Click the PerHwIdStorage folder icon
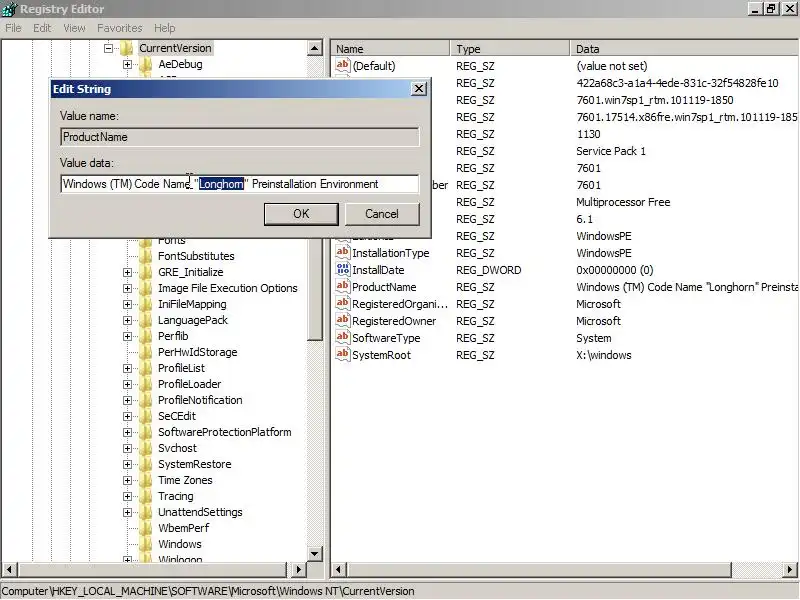The image size is (800, 600). [x=146, y=352]
